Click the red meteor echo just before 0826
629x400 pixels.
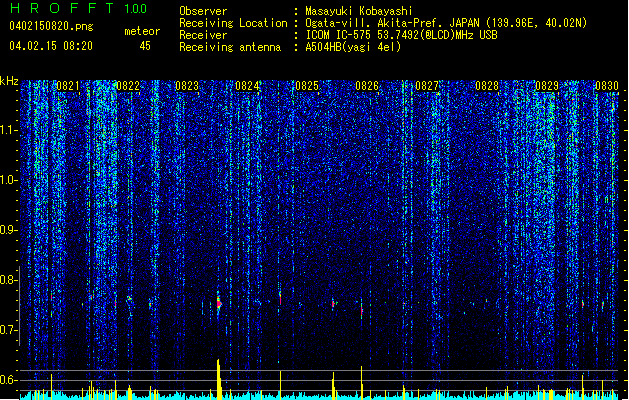[361, 310]
